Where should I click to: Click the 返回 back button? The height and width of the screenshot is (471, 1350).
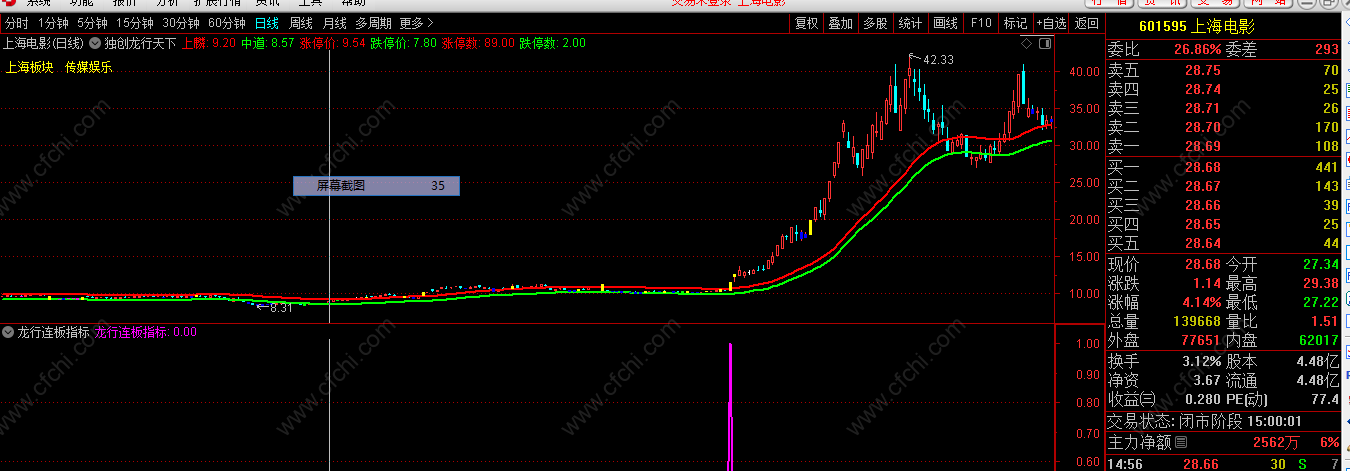pos(1086,23)
